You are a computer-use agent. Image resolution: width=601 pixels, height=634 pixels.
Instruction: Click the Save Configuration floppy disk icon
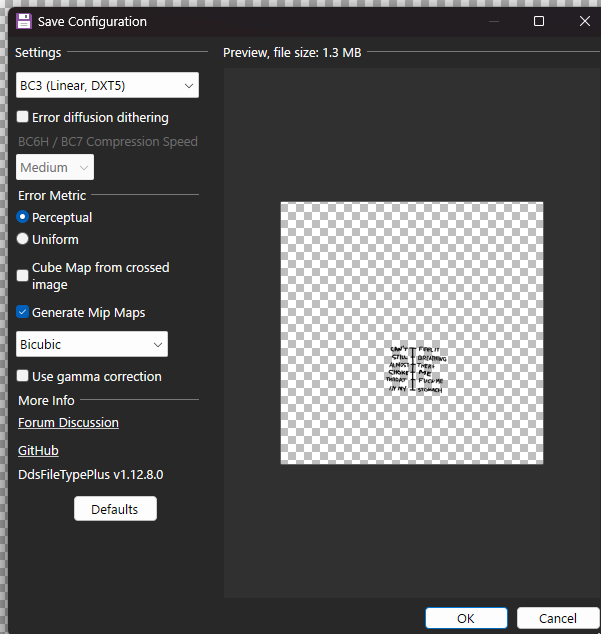click(x=24, y=21)
